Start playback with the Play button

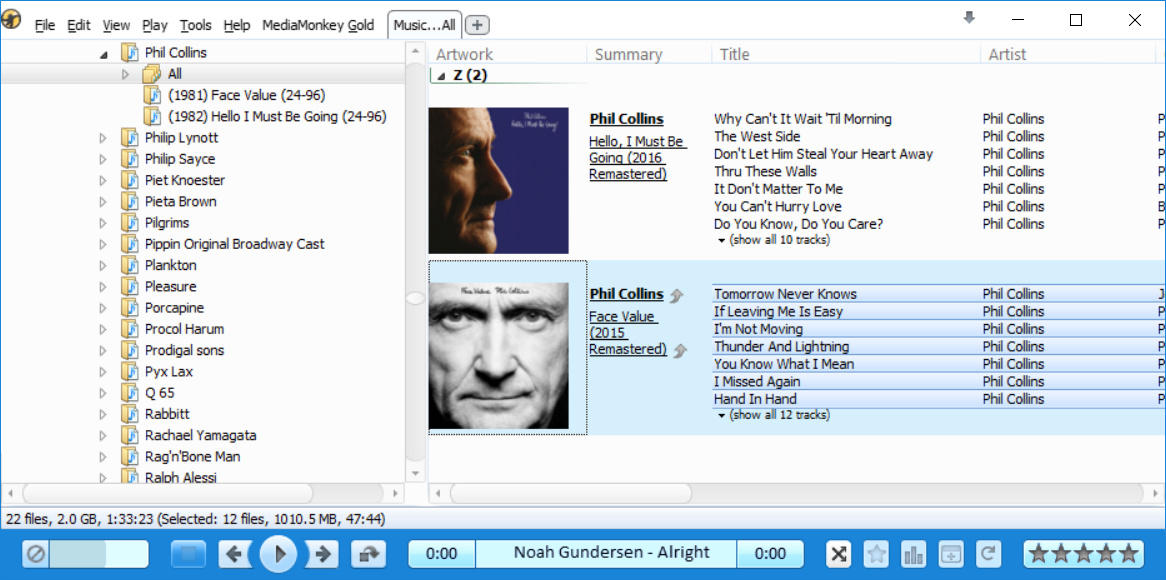click(x=279, y=554)
